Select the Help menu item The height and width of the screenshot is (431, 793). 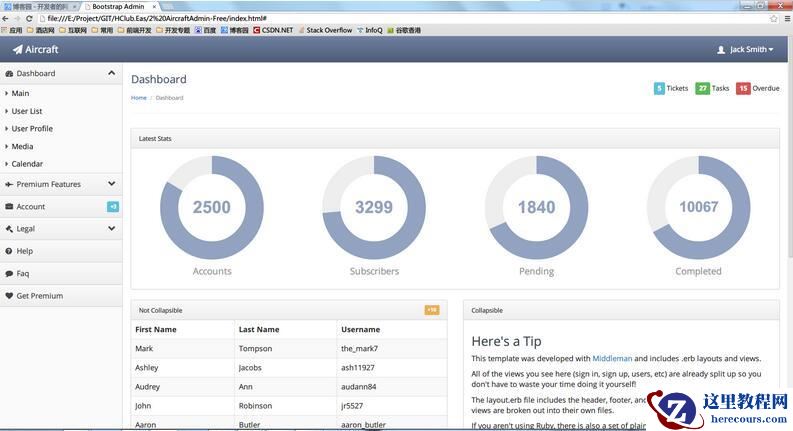[61, 251]
